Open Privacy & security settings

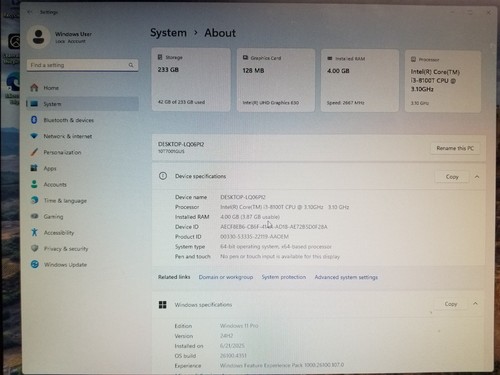coord(82,248)
